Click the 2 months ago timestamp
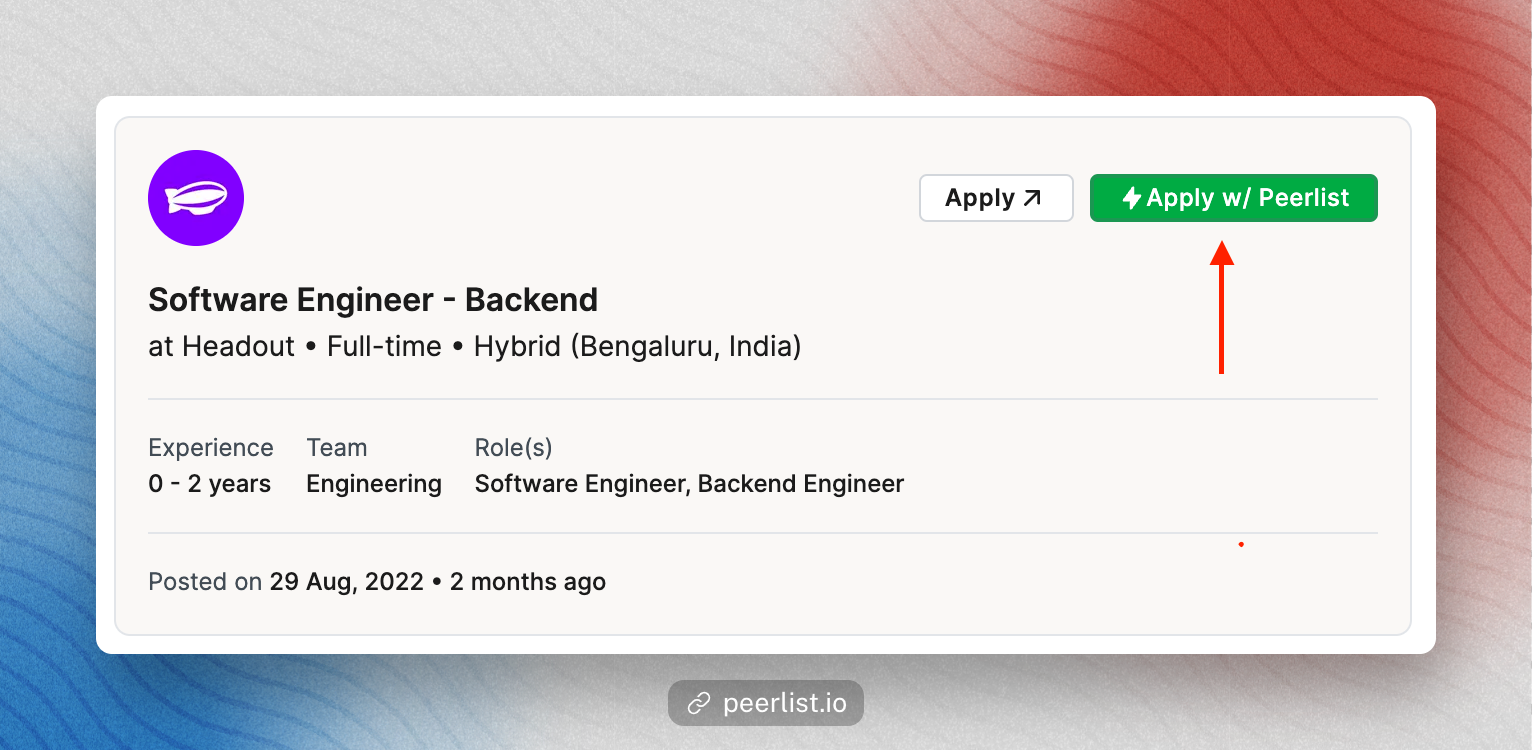This screenshot has height=750, width=1532. tap(528, 582)
